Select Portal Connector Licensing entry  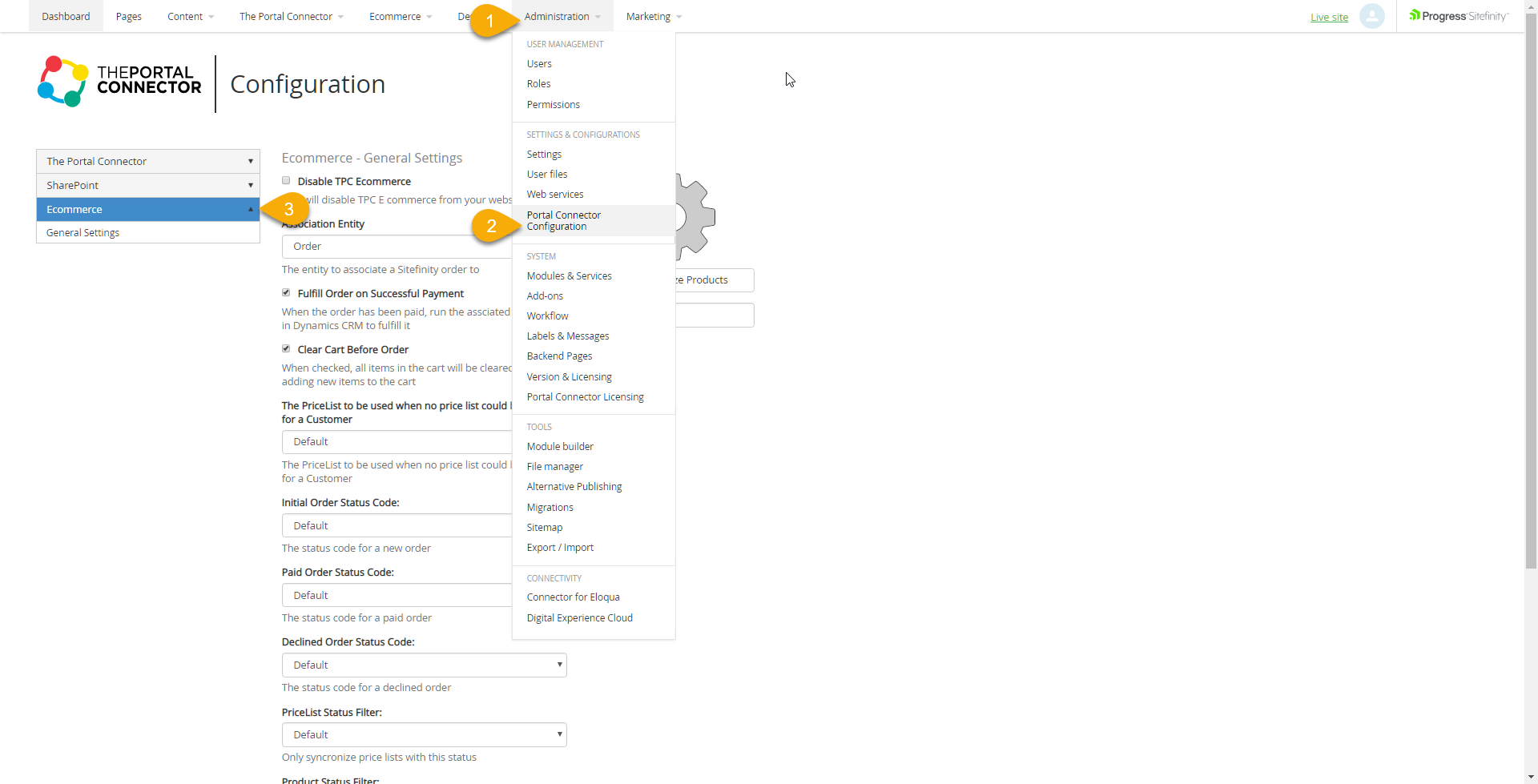click(586, 397)
